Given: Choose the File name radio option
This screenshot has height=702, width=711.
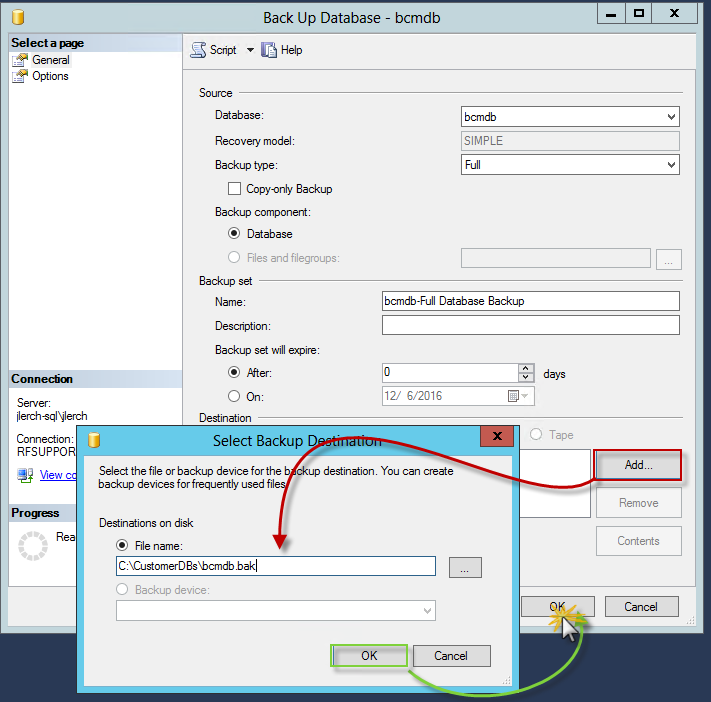Looking at the screenshot, I should coord(124,546).
